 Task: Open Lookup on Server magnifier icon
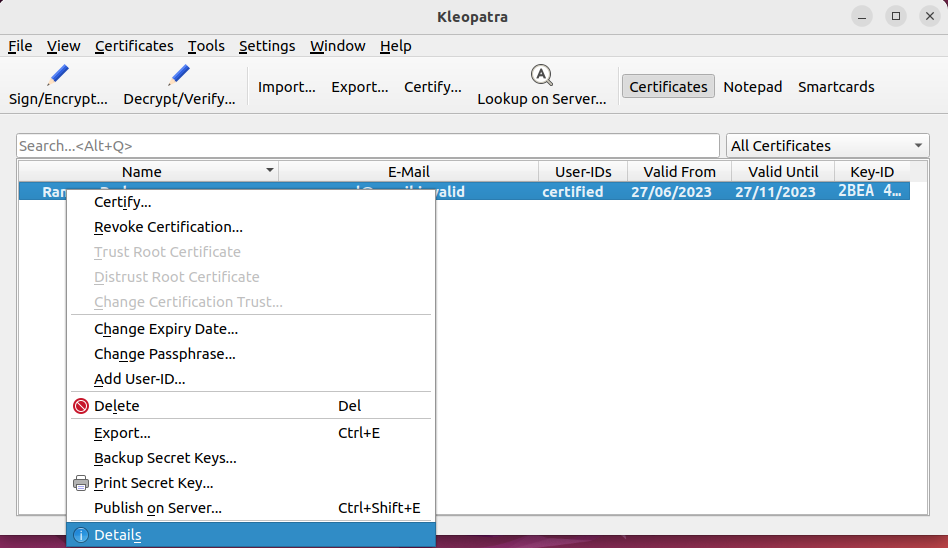point(542,76)
